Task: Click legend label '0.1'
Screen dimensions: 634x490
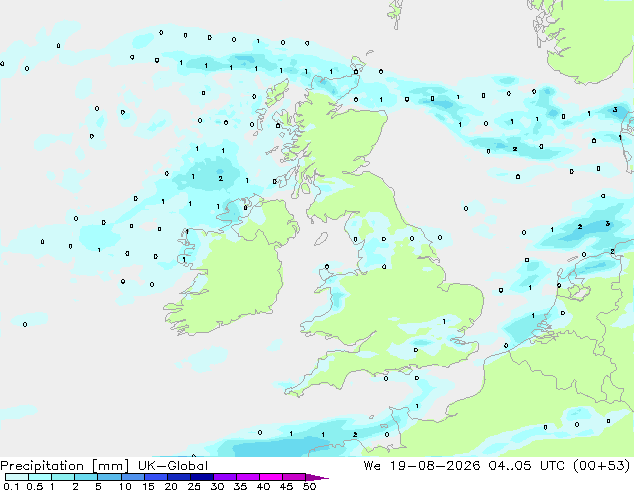Action: (x=11, y=486)
